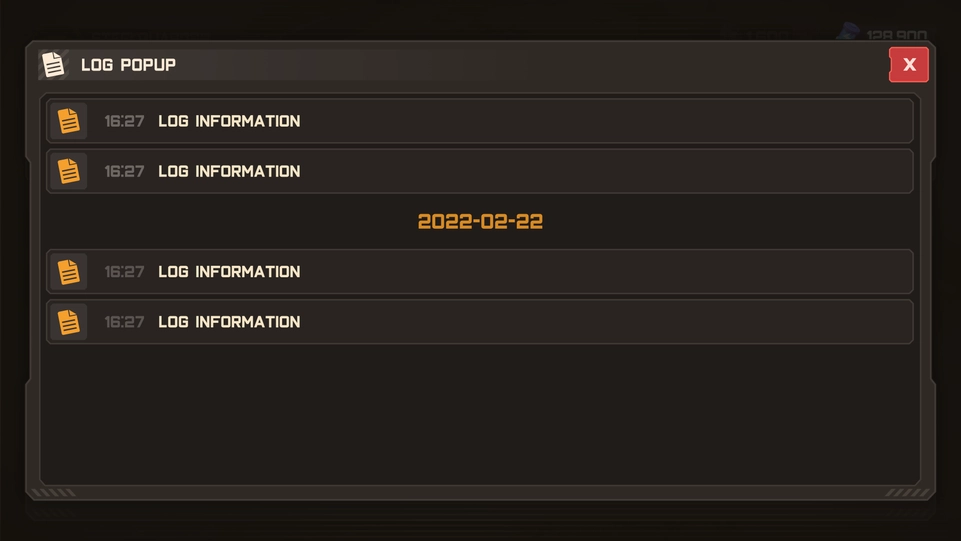This screenshot has height=541, width=961.
Task: Open the topmost LOG INFORMATION entry
Action: (480, 121)
